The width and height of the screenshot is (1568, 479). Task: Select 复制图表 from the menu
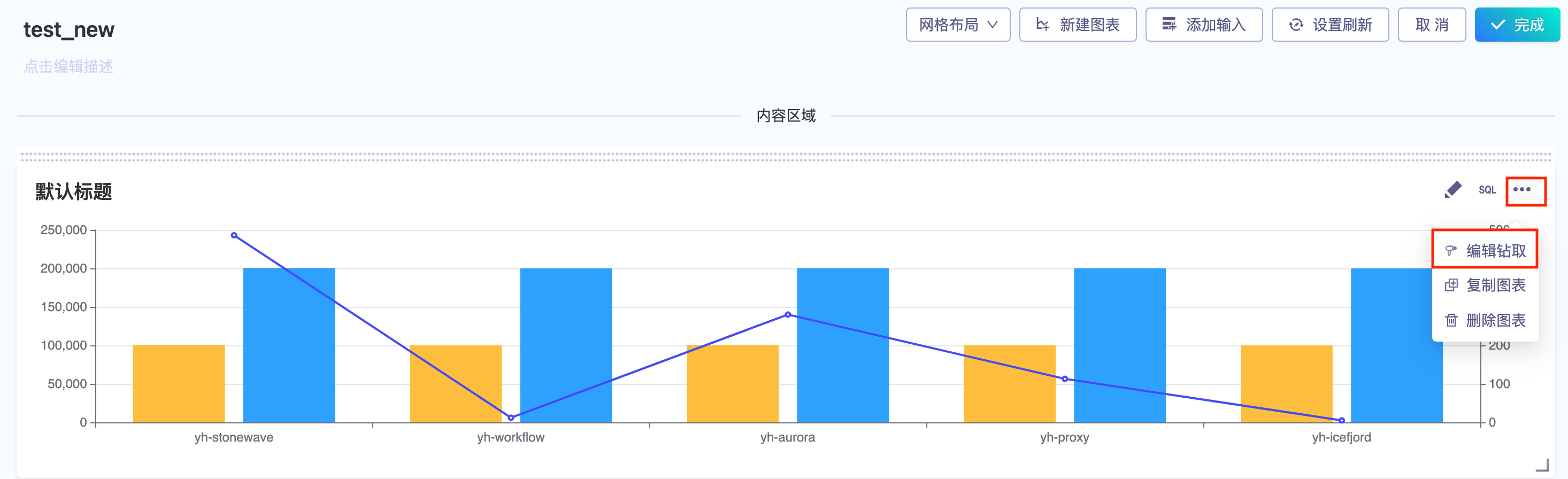coord(1485,285)
